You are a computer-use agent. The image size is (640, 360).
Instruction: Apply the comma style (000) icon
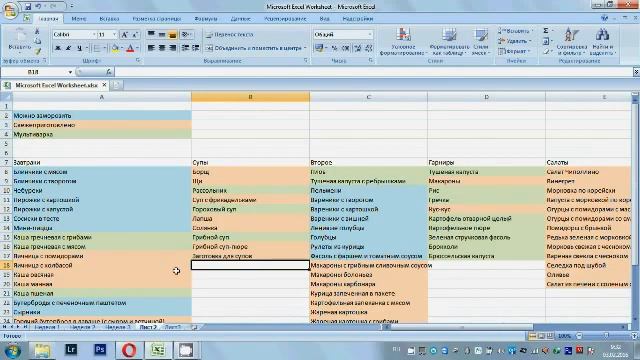(x=345, y=48)
